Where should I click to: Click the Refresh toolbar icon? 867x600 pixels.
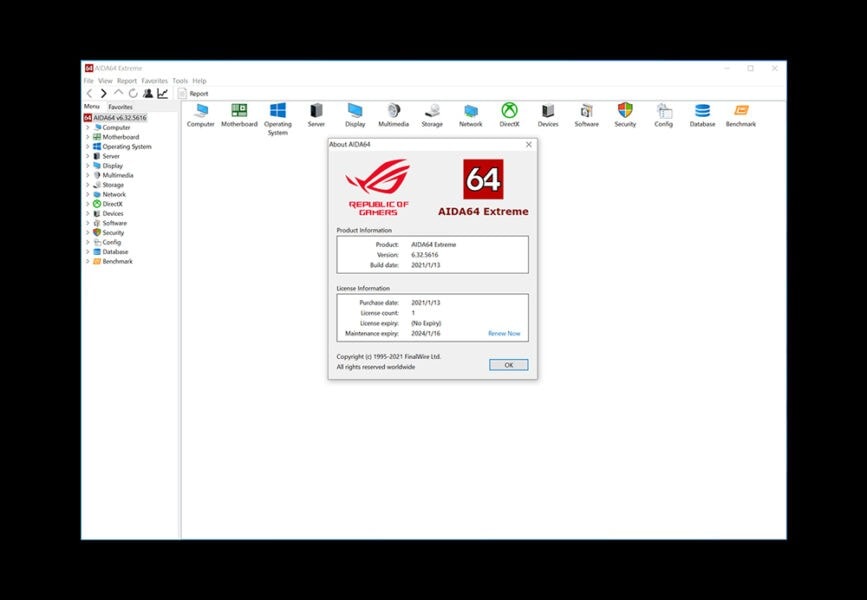point(133,93)
